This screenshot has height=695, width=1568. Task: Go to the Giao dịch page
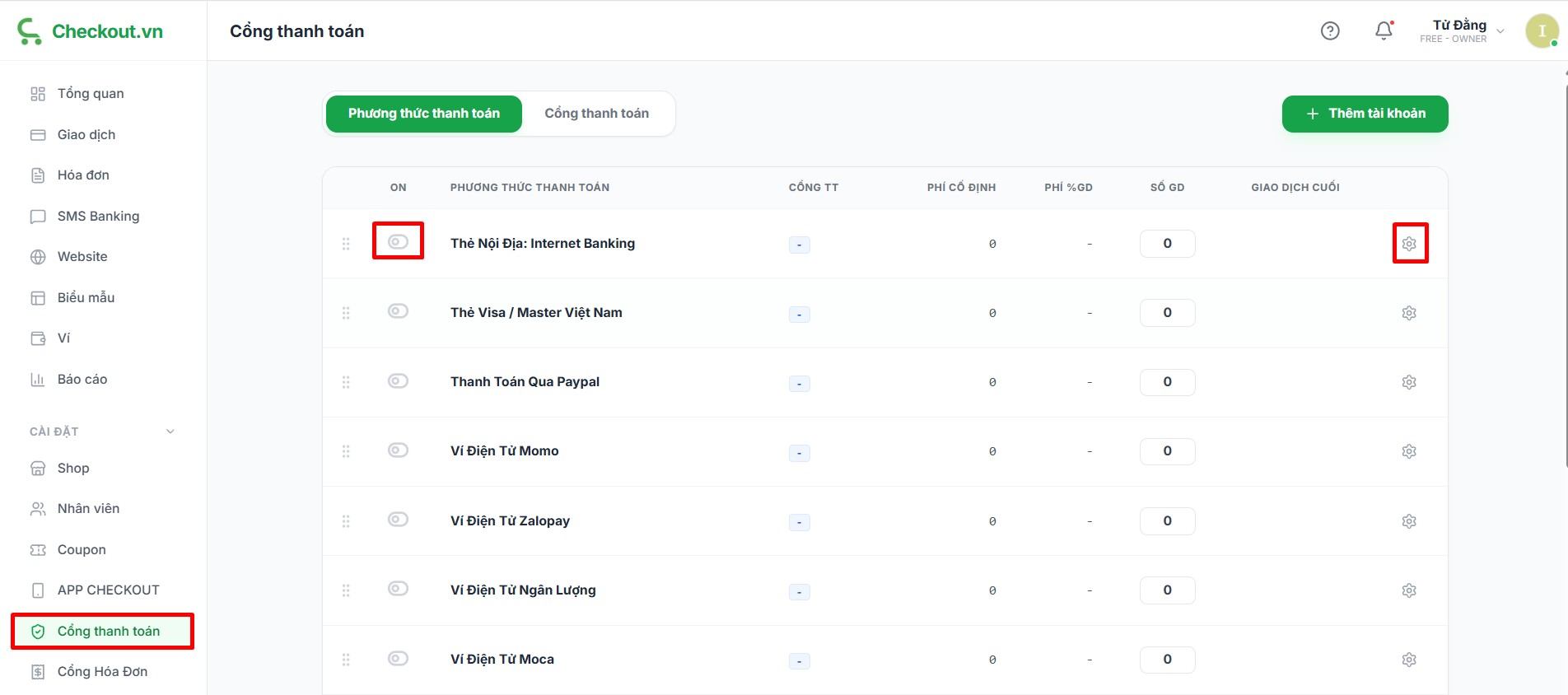pos(86,135)
